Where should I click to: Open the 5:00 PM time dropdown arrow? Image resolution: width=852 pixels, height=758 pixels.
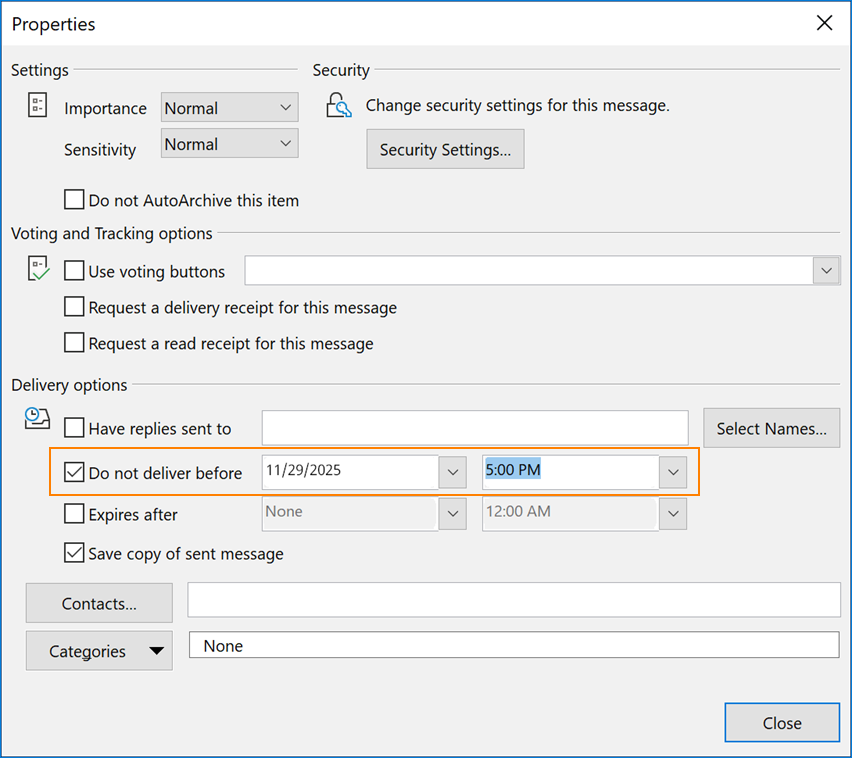(673, 472)
